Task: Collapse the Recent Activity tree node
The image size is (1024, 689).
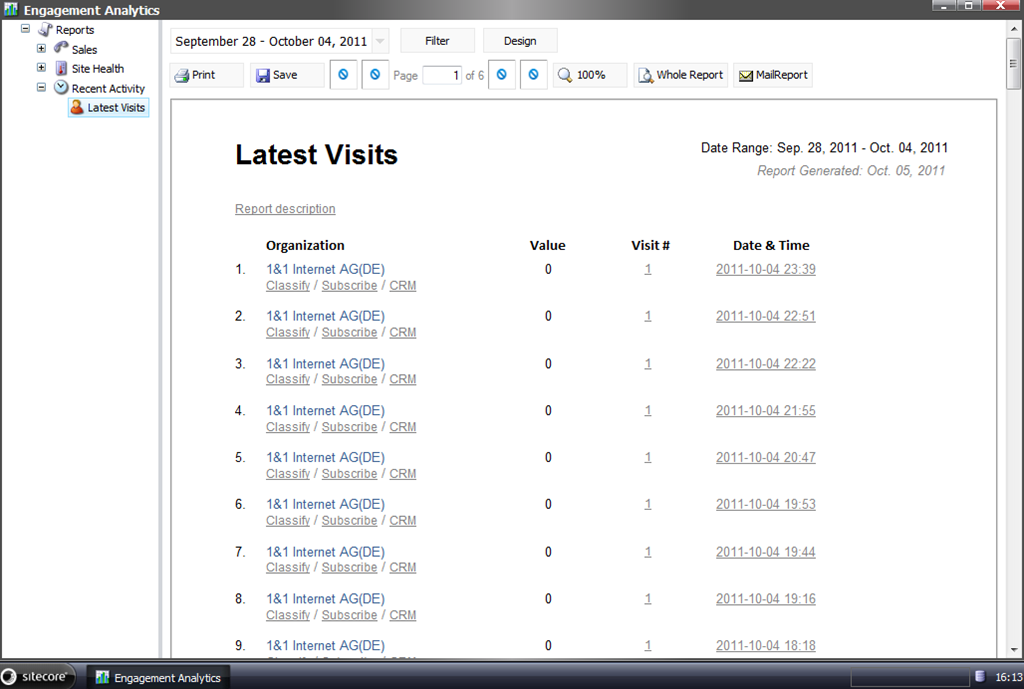Action: point(41,88)
